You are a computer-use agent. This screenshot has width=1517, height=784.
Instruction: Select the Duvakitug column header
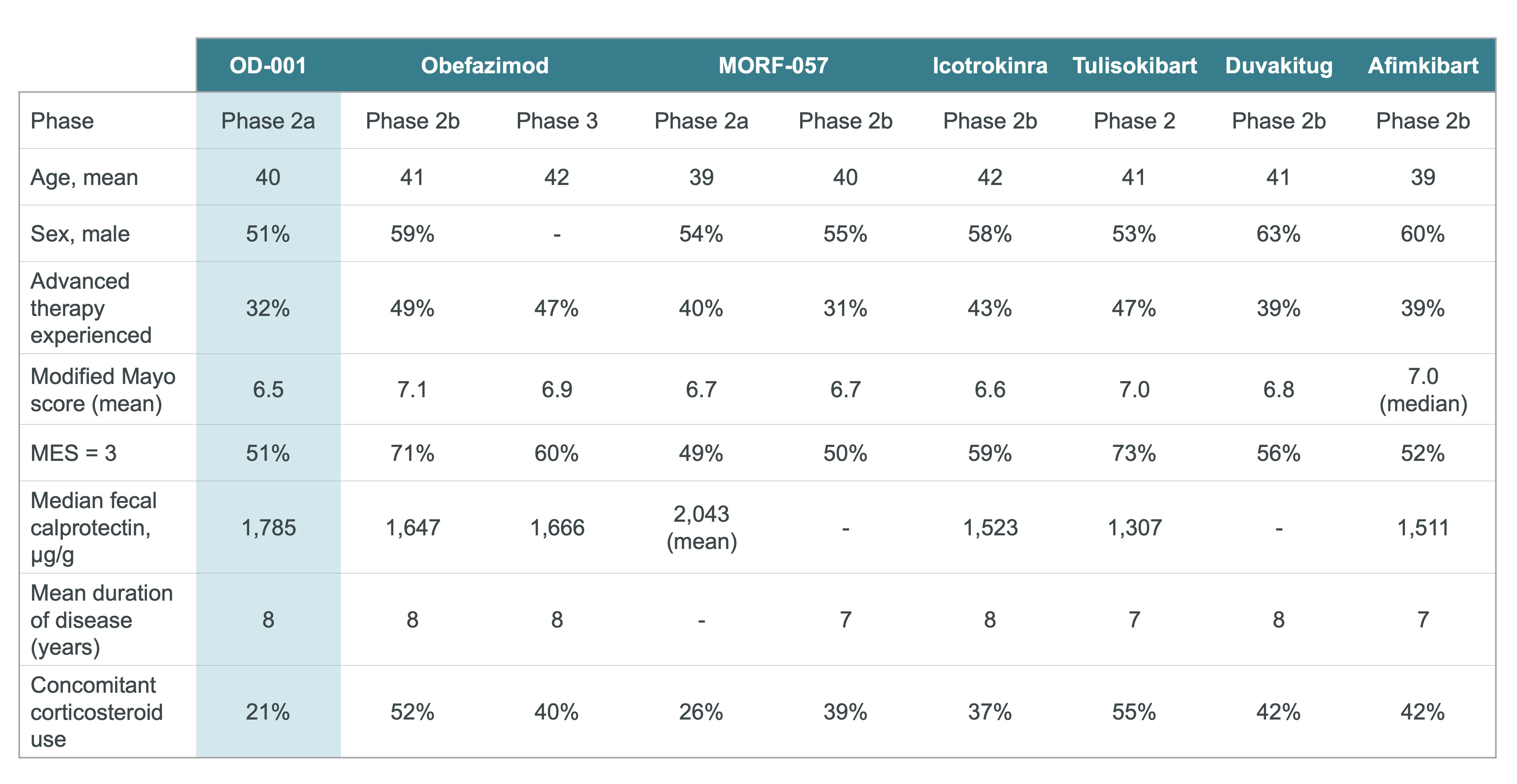(x=1278, y=65)
